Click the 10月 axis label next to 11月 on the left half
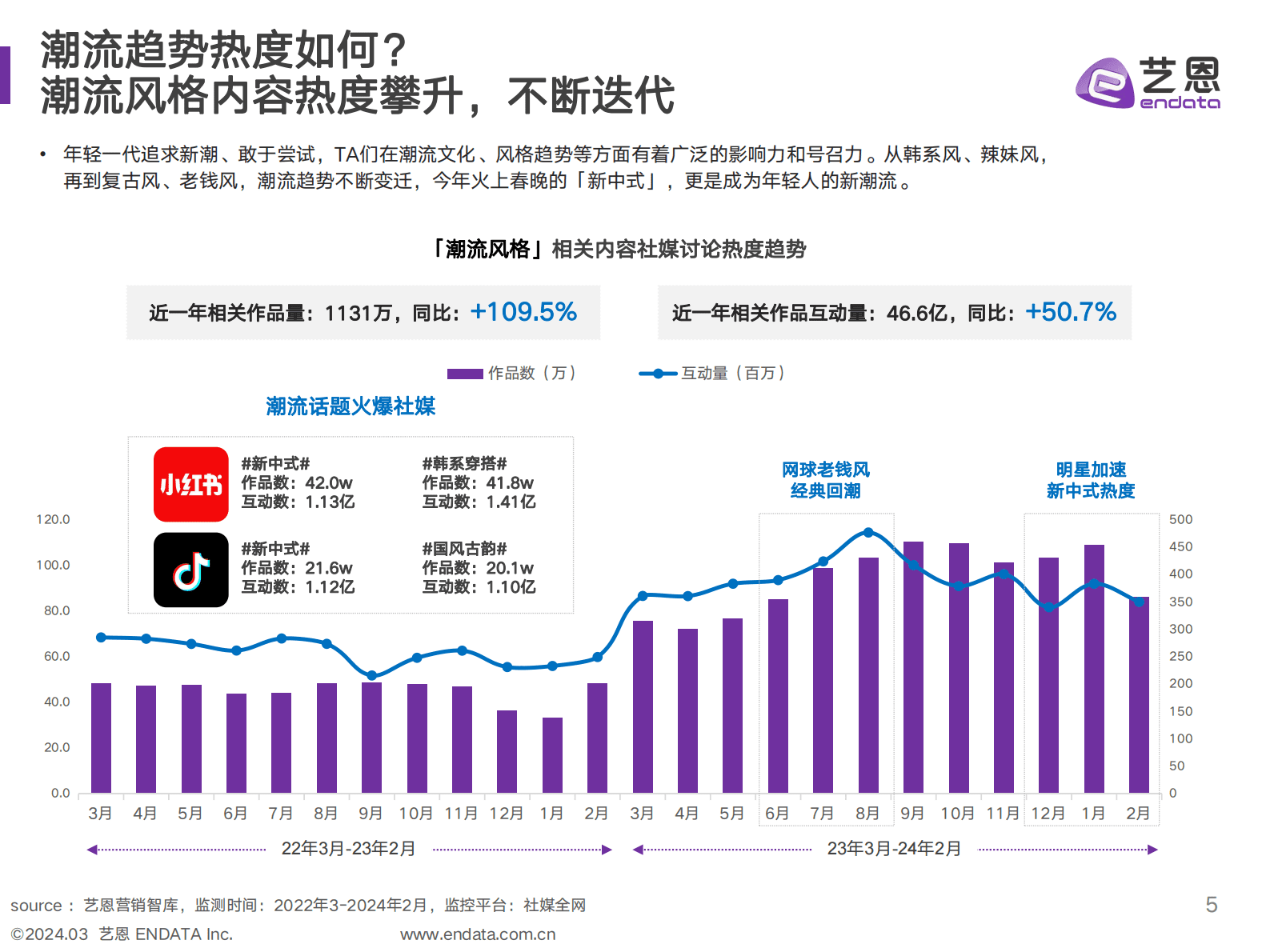Screen dimensions: 1270x952 [x=416, y=814]
